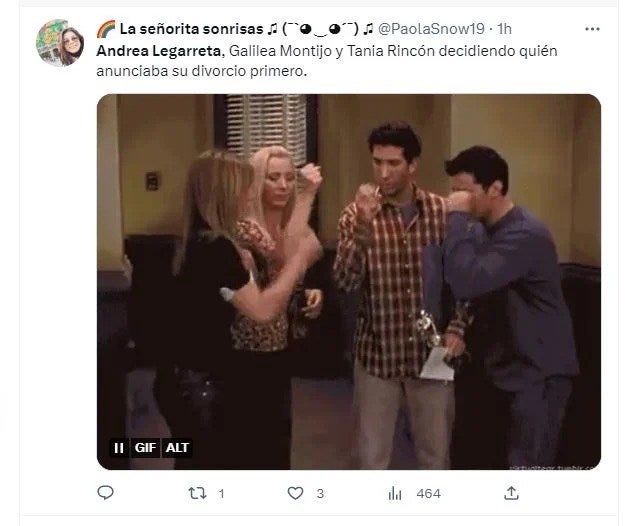
Task: Click the 464 views count
Action: coord(429,494)
